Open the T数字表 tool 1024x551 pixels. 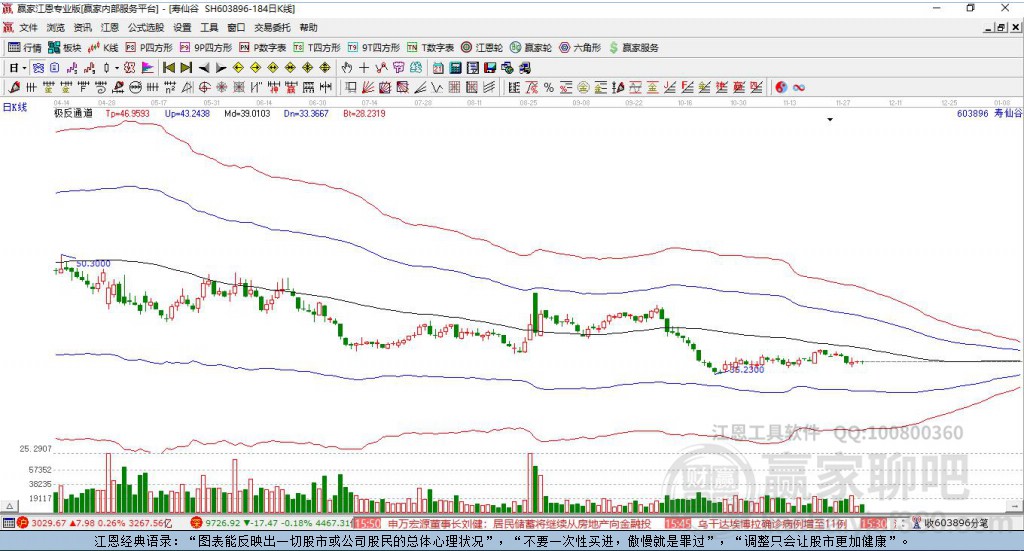430,48
